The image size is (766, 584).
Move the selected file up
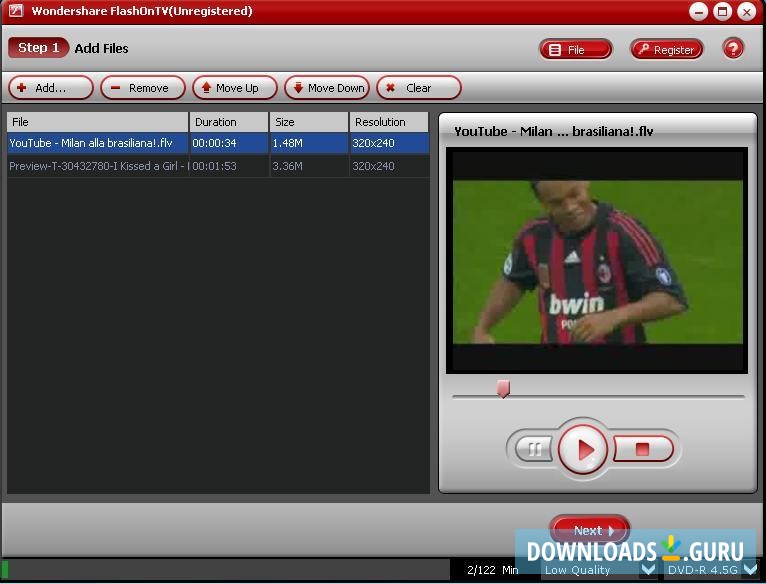tap(234, 88)
